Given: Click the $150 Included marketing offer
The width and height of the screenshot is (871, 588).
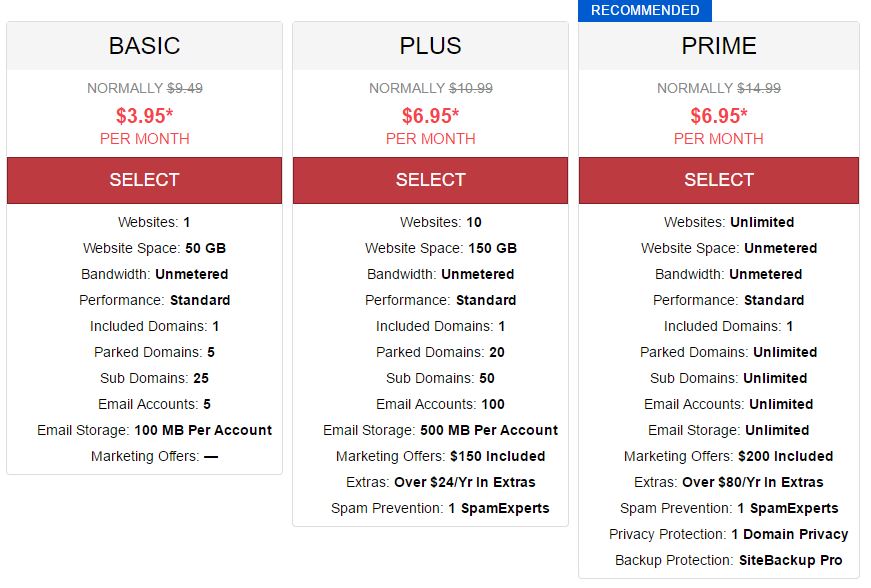Looking at the screenshot, I should (498, 456).
